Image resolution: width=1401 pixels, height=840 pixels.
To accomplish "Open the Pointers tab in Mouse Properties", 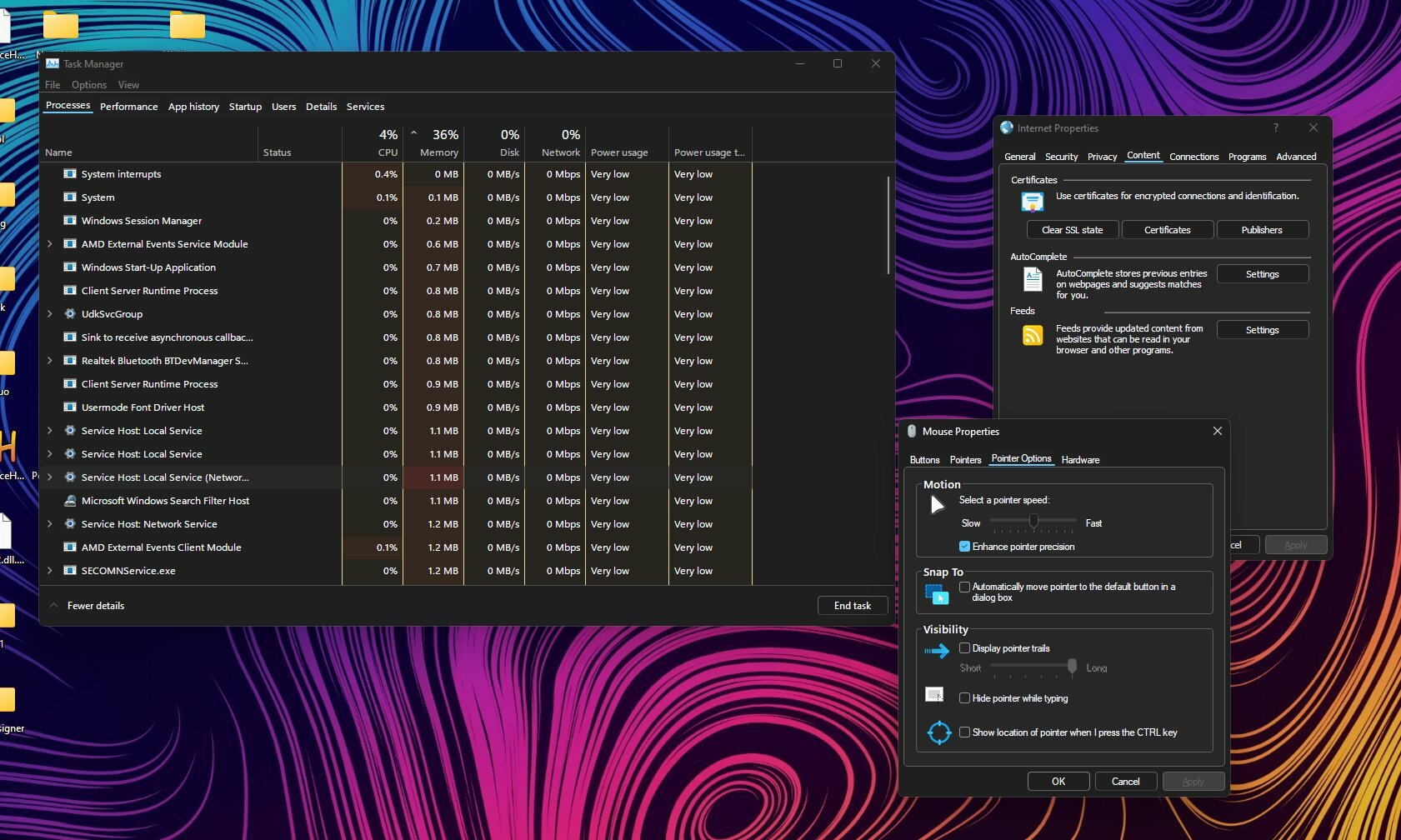I will 965,460.
